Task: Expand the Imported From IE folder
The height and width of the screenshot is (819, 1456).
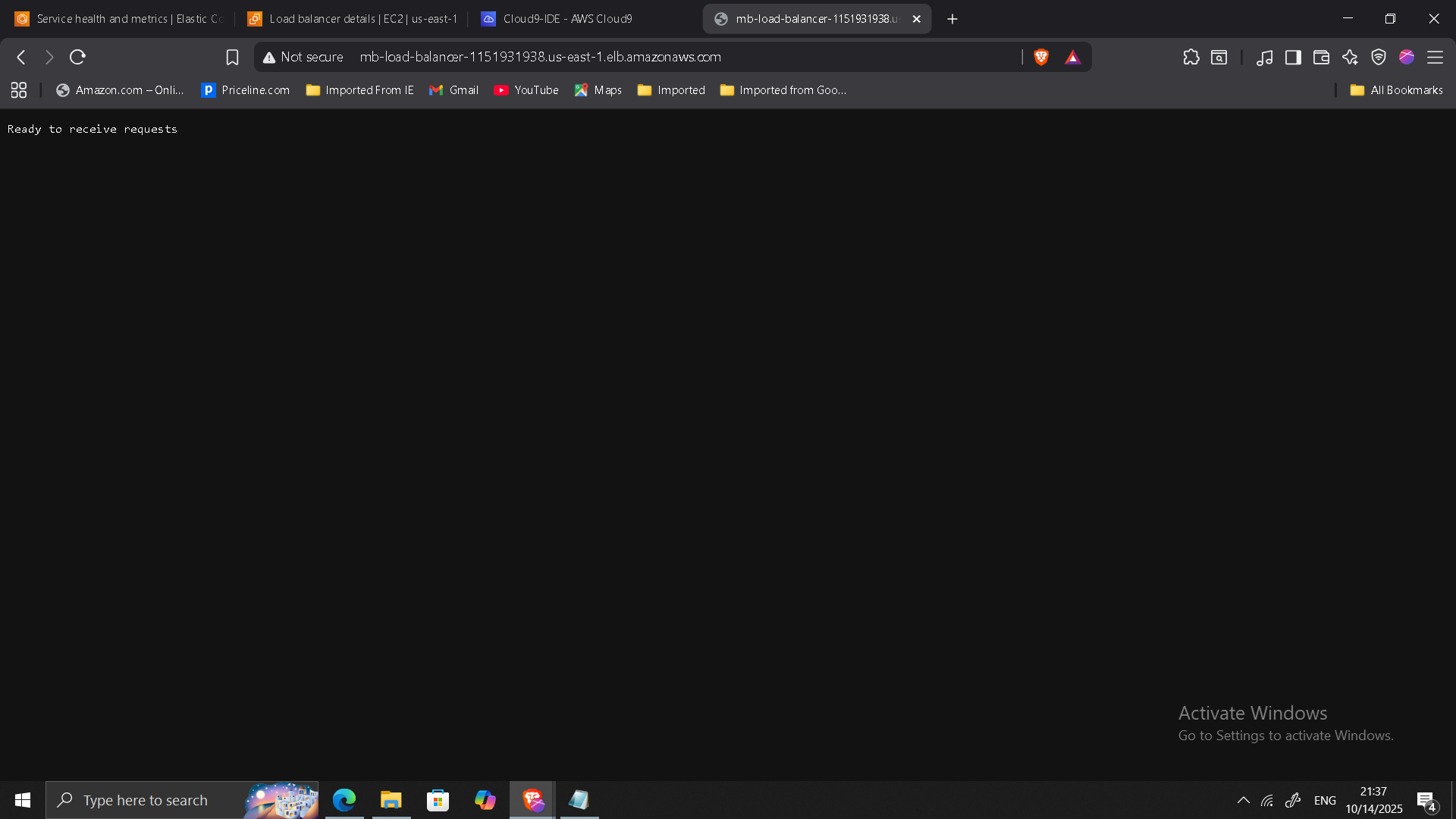Action: pyautogui.click(x=359, y=90)
